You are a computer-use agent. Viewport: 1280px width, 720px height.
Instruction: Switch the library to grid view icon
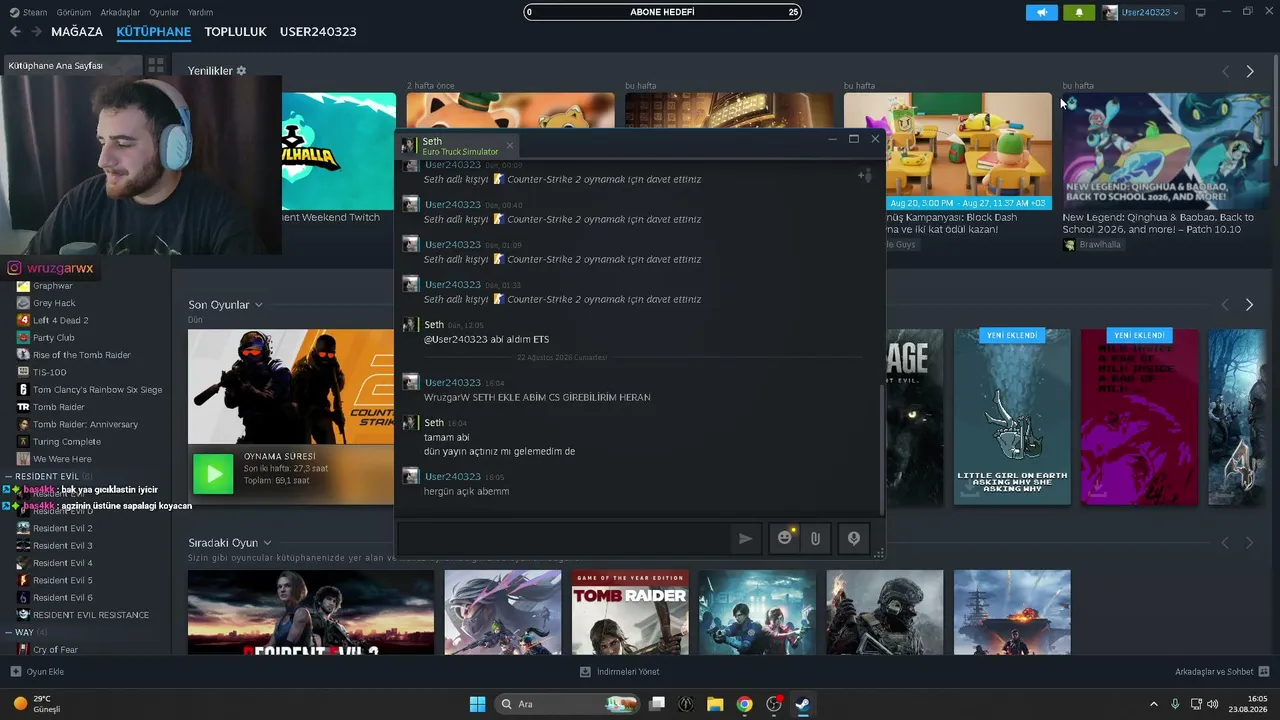pyautogui.click(x=155, y=65)
